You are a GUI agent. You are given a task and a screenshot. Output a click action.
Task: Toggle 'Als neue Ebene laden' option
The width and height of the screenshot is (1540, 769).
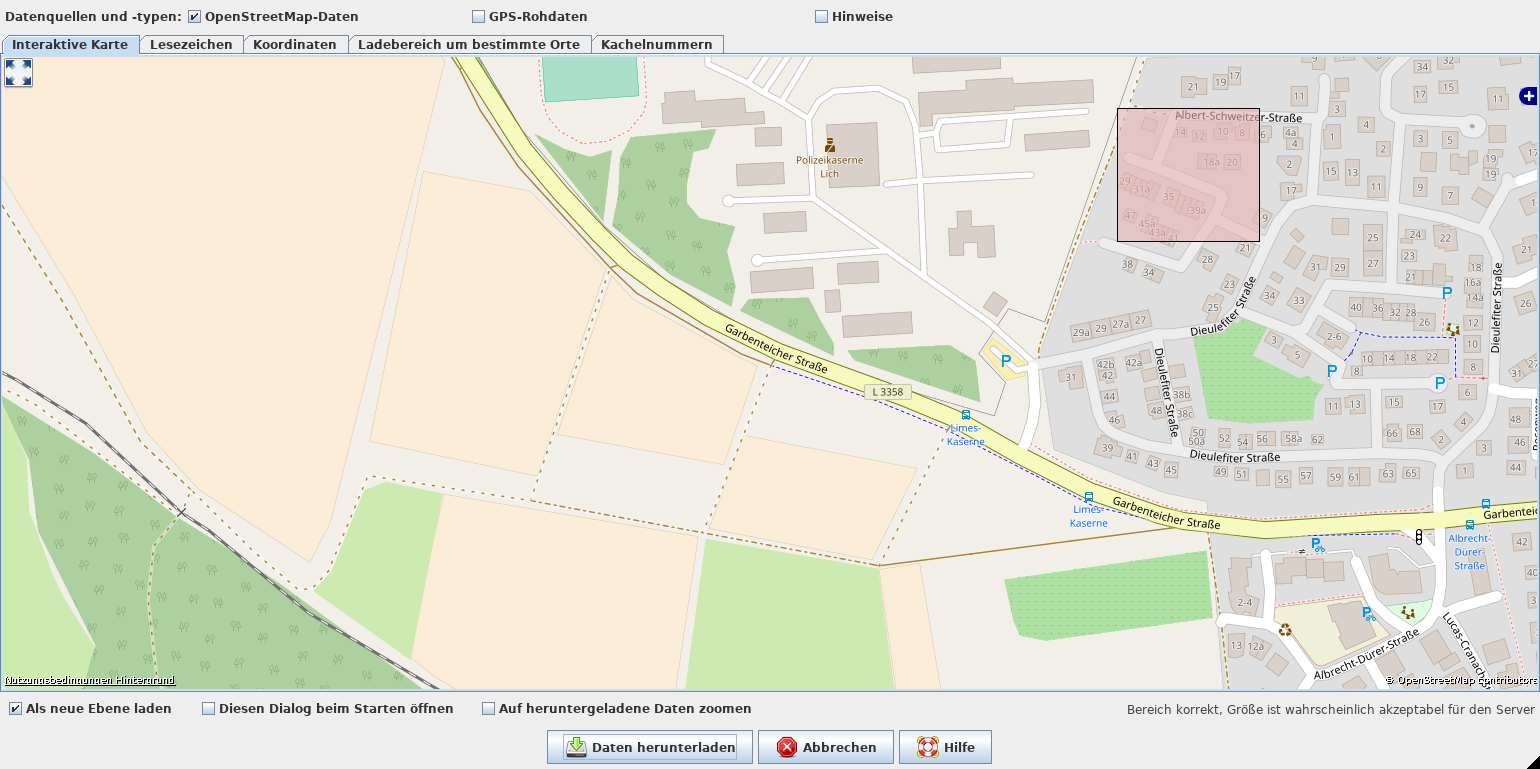tap(16, 709)
